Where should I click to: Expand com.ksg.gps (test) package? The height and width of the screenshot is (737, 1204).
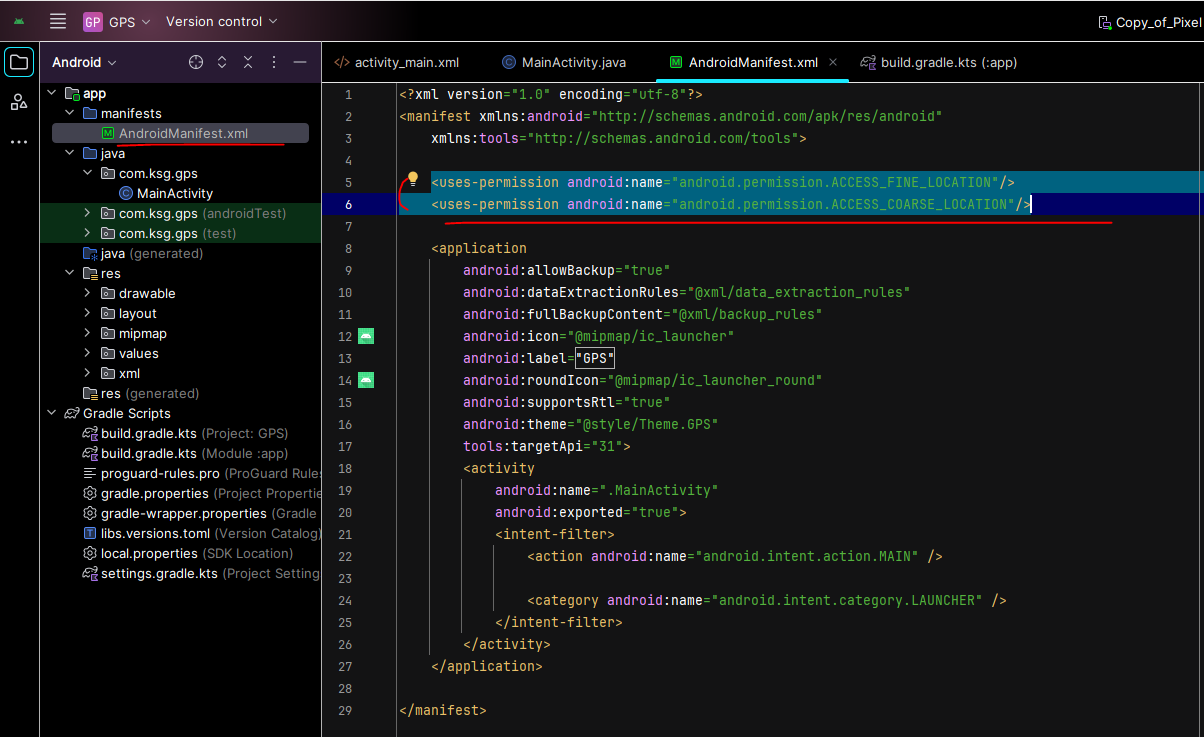(88, 233)
